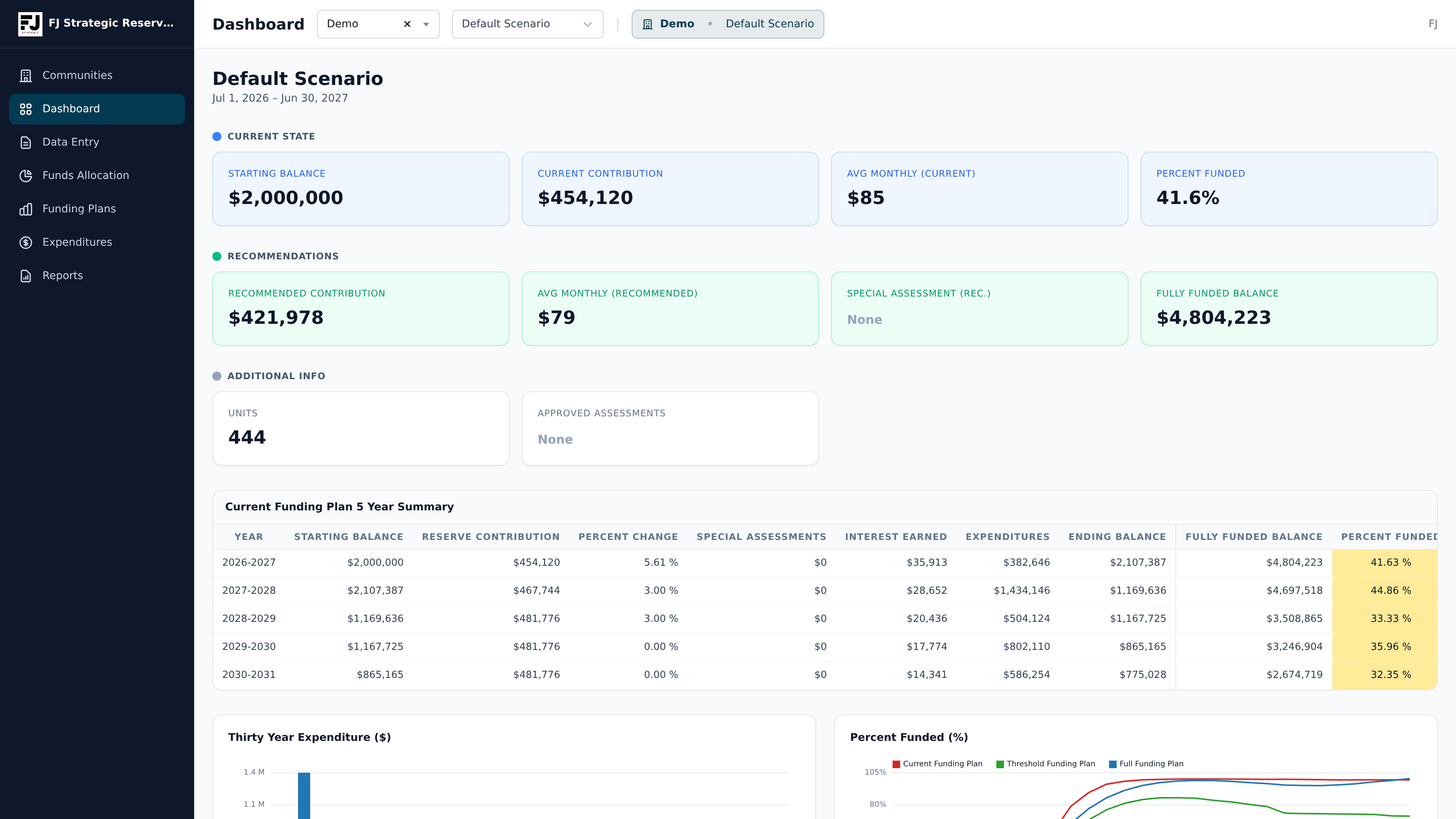Click the Thirty Year Expenditure chart title
The width and height of the screenshot is (1456, 819).
309,737
